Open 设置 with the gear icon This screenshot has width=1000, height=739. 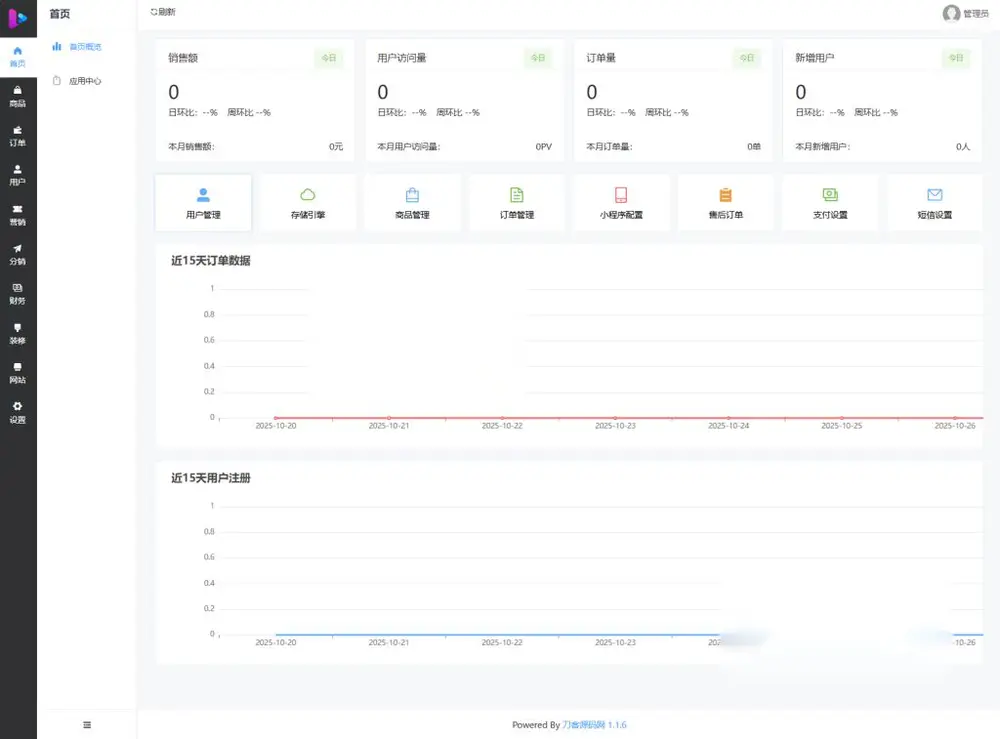pos(18,413)
